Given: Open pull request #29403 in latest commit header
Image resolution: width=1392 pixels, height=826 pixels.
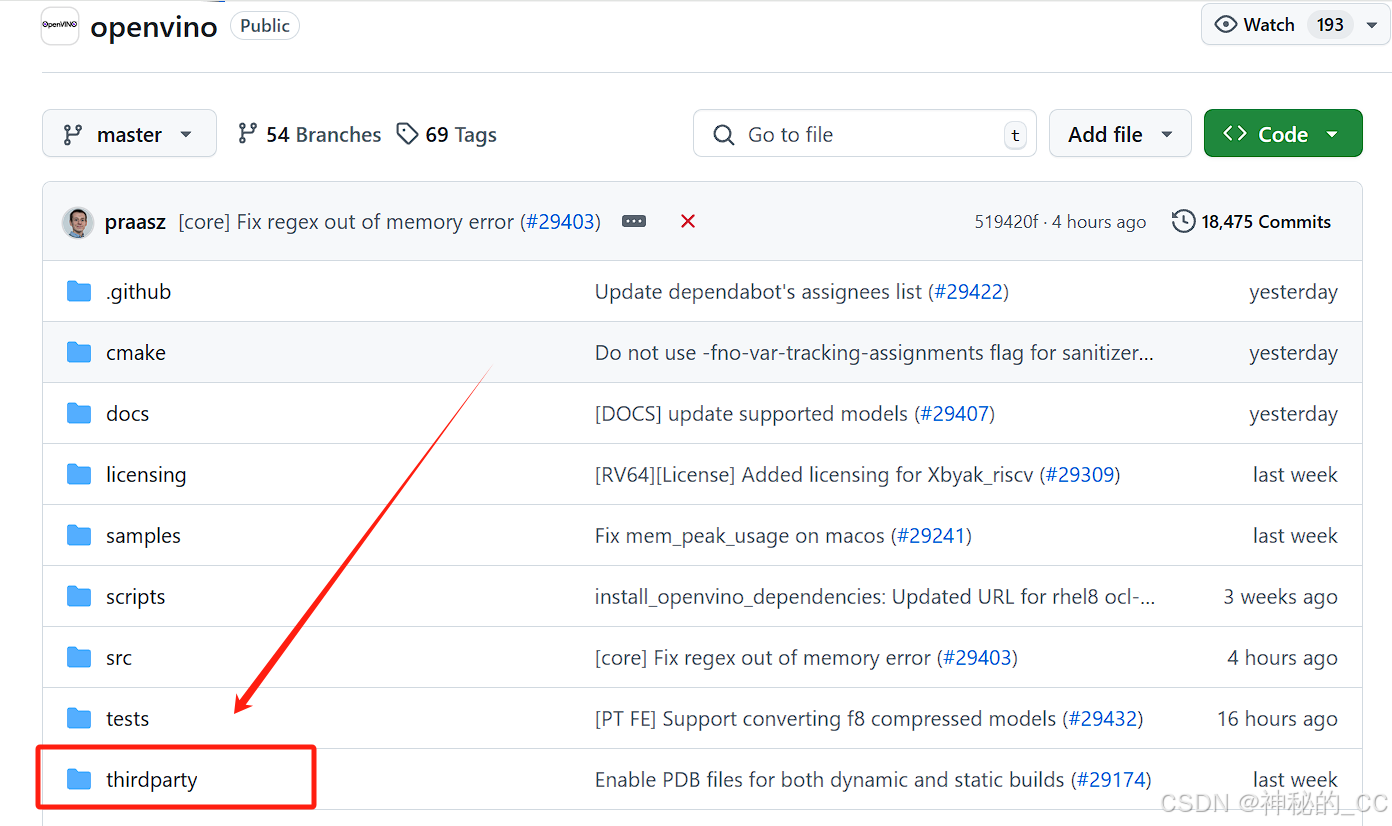Looking at the screenshot, I should click(x=560, y=222).
